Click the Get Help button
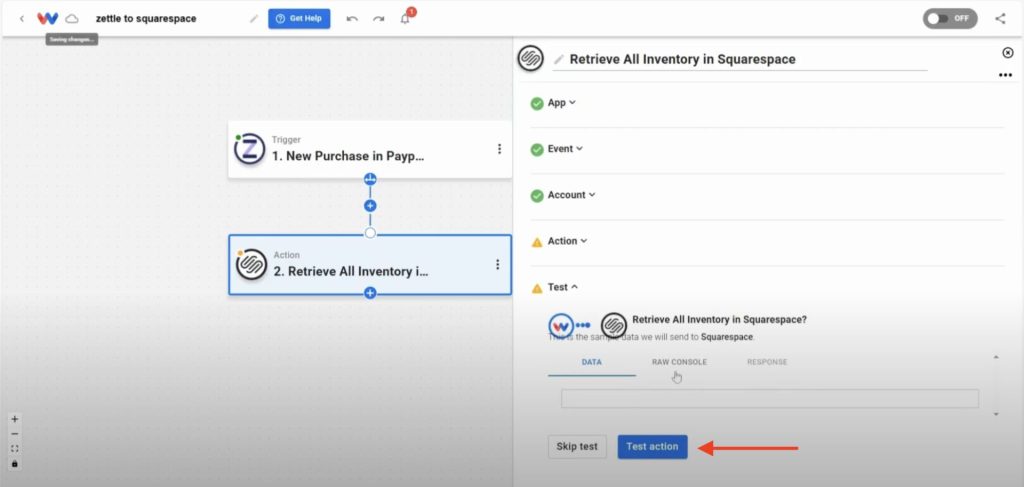This screenshot has height=487, width=1024. [299, 18]
